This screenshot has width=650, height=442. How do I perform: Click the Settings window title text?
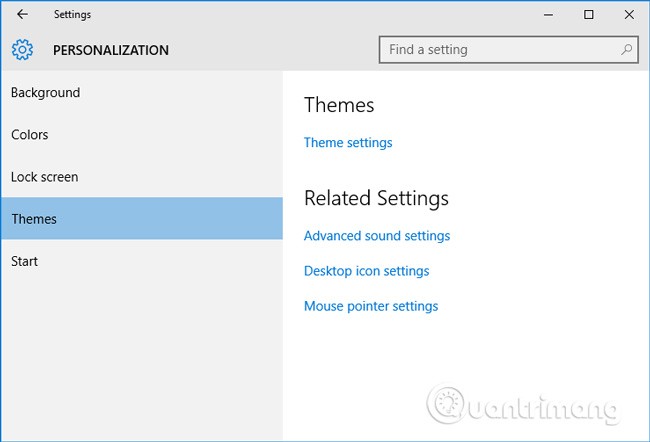[x=72, y=15]
